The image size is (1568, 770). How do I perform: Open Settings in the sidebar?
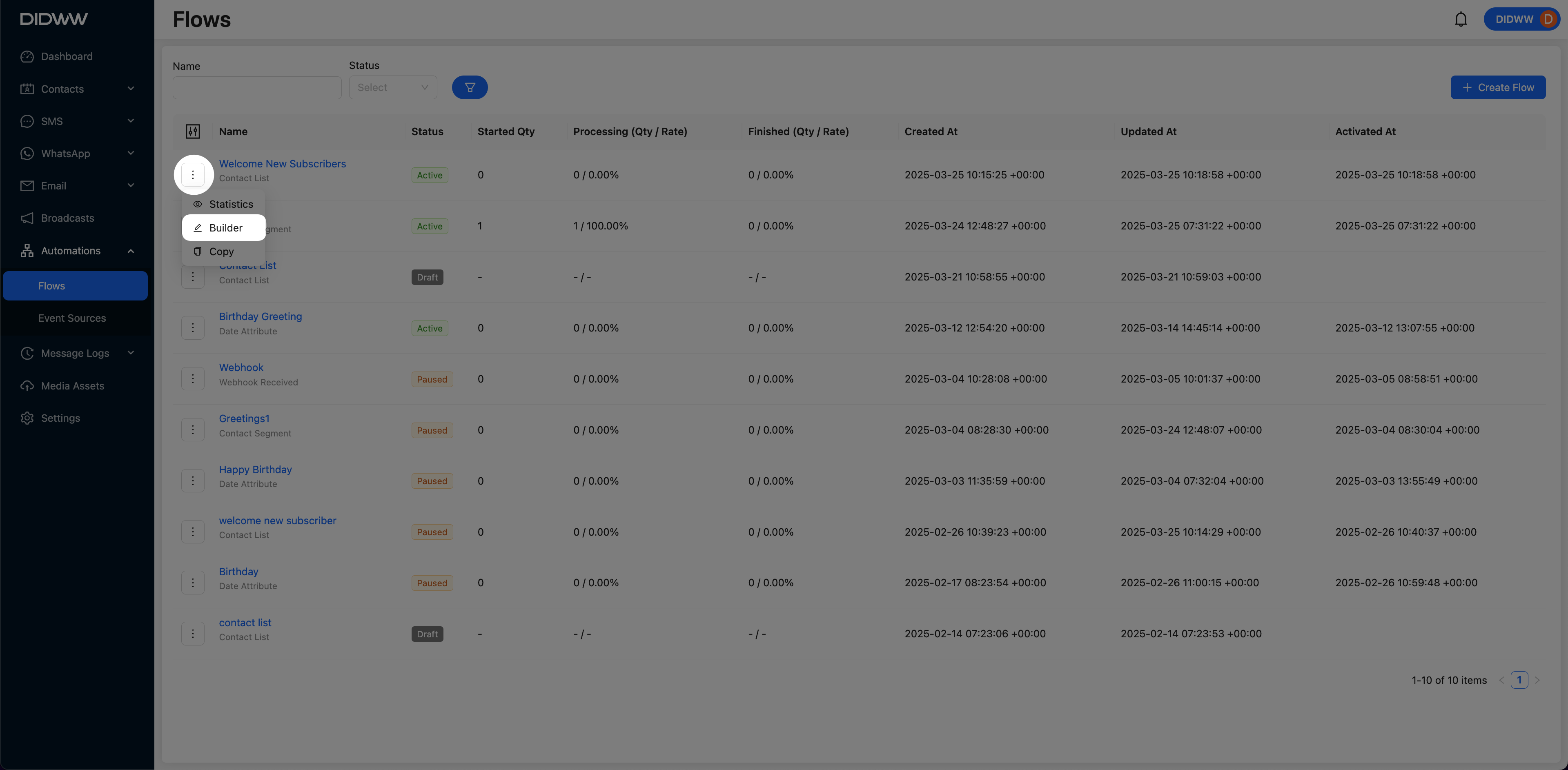pos(60,418)
